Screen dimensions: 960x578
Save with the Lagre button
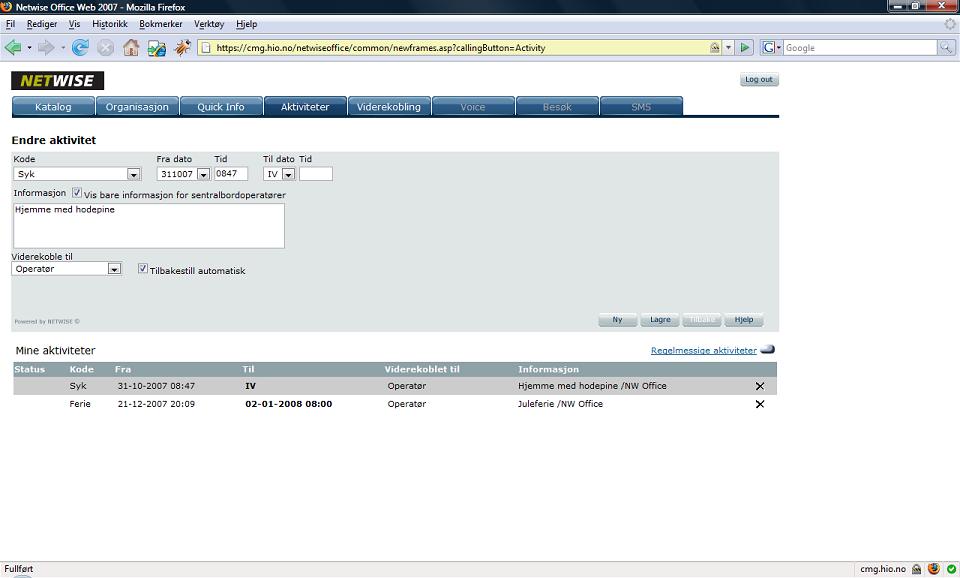[660, 320]
